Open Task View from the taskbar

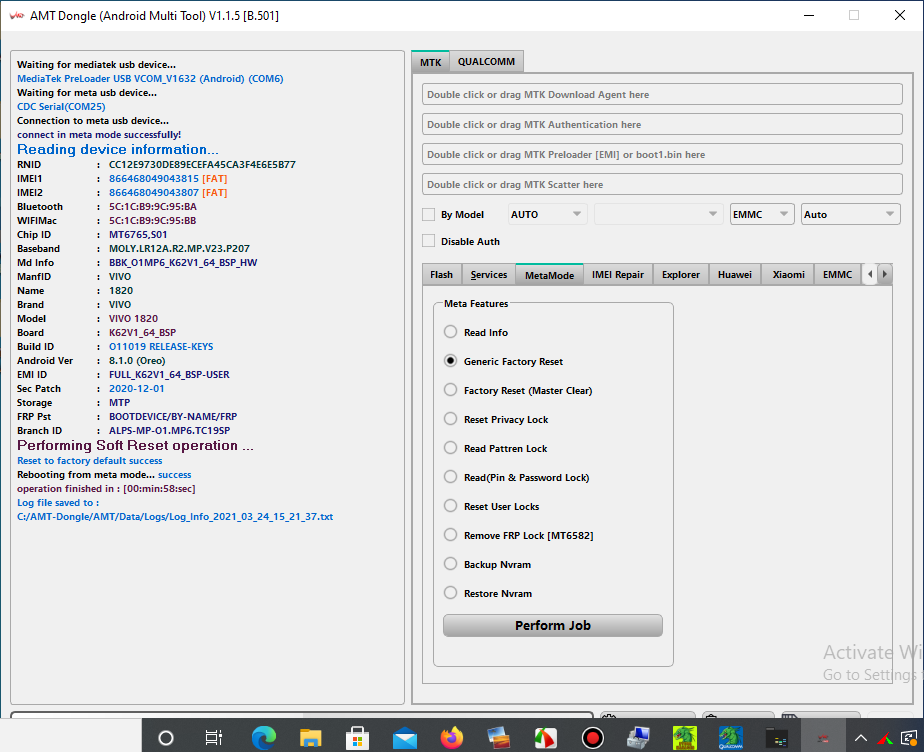[x=213, y=737]
